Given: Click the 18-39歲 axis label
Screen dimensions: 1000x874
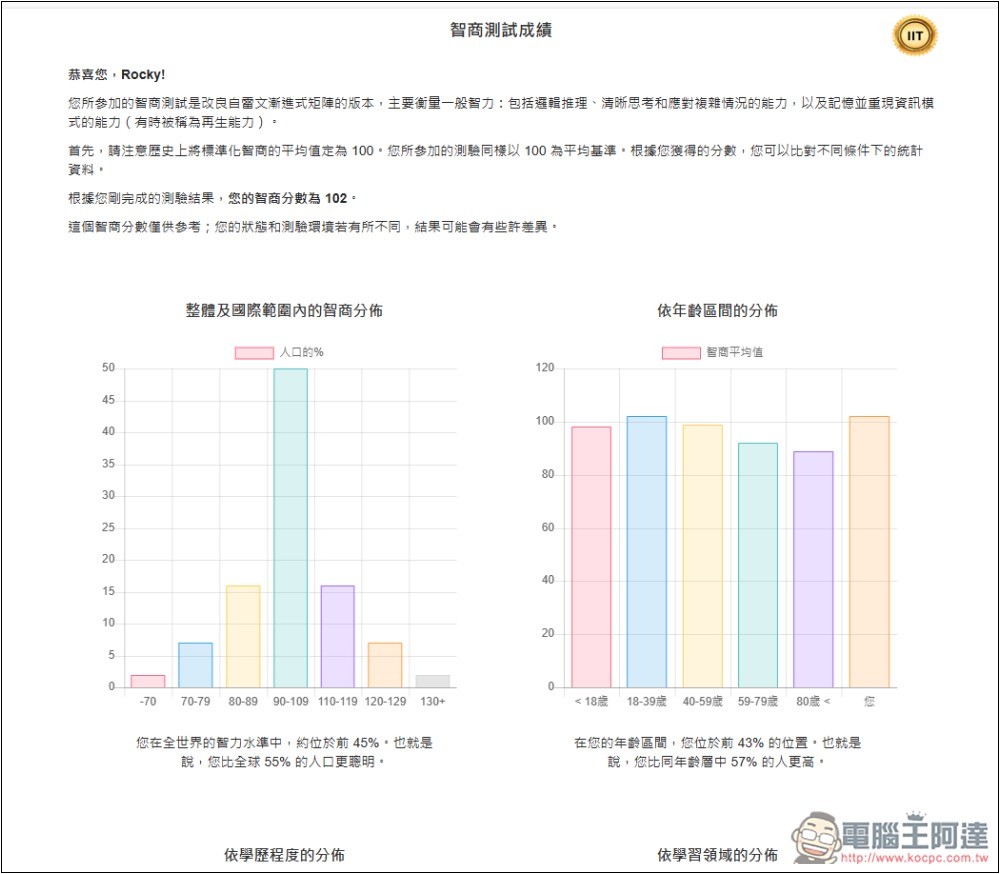Looking at the screenshot, I should (647, 702).
